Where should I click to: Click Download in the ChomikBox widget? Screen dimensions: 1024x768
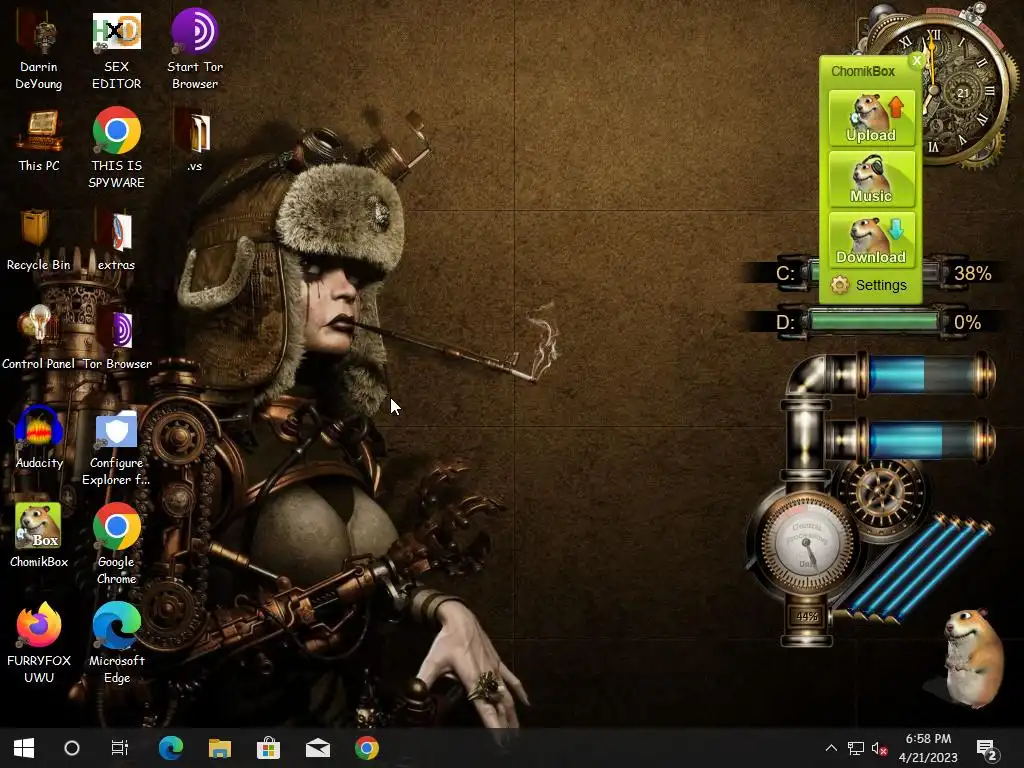[x=871, y=240]
